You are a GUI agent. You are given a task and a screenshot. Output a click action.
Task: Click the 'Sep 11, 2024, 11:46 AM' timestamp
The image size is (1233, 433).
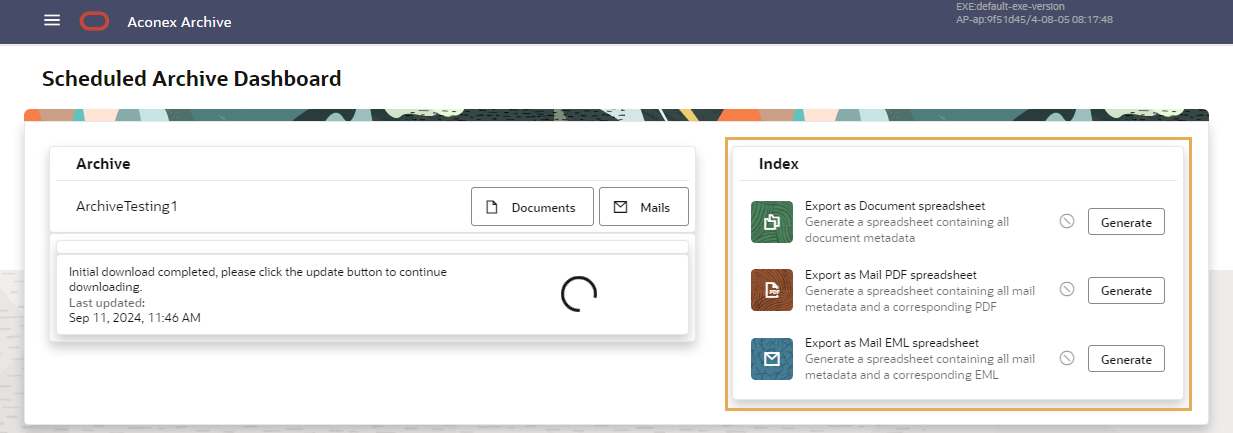[x=135, y=318]
